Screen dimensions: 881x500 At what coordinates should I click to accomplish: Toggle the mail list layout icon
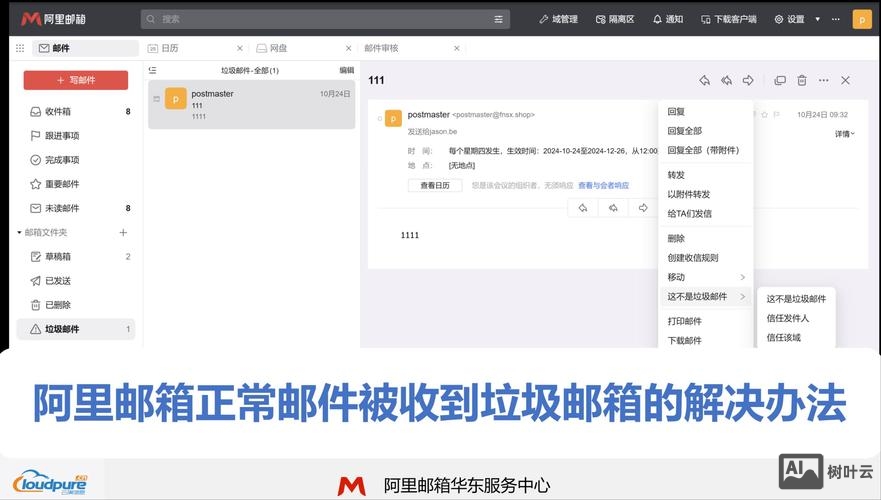pyautogui.click(x=152, y=70)
